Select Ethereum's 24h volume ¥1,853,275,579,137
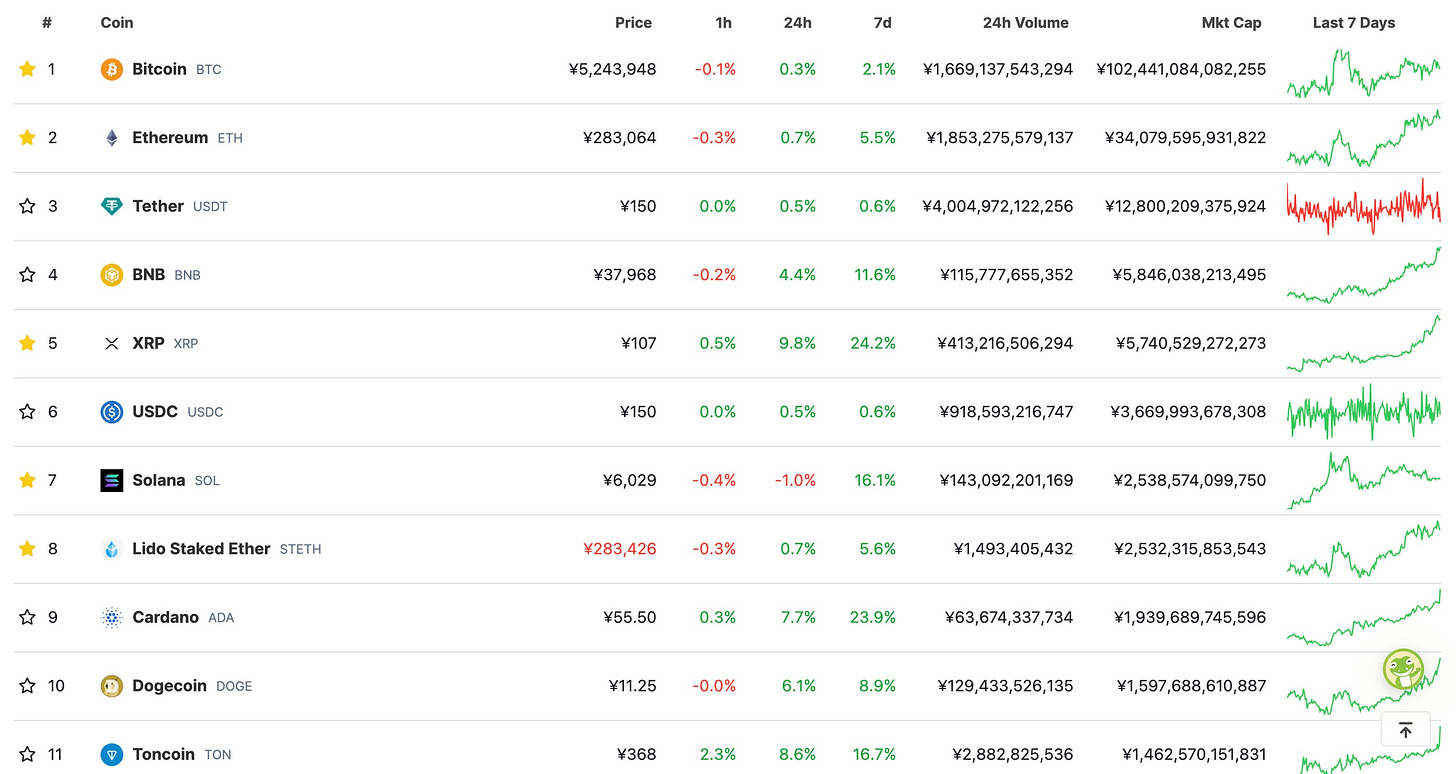This screenshot has width=1456, height=774. [x=1000, y=138]
